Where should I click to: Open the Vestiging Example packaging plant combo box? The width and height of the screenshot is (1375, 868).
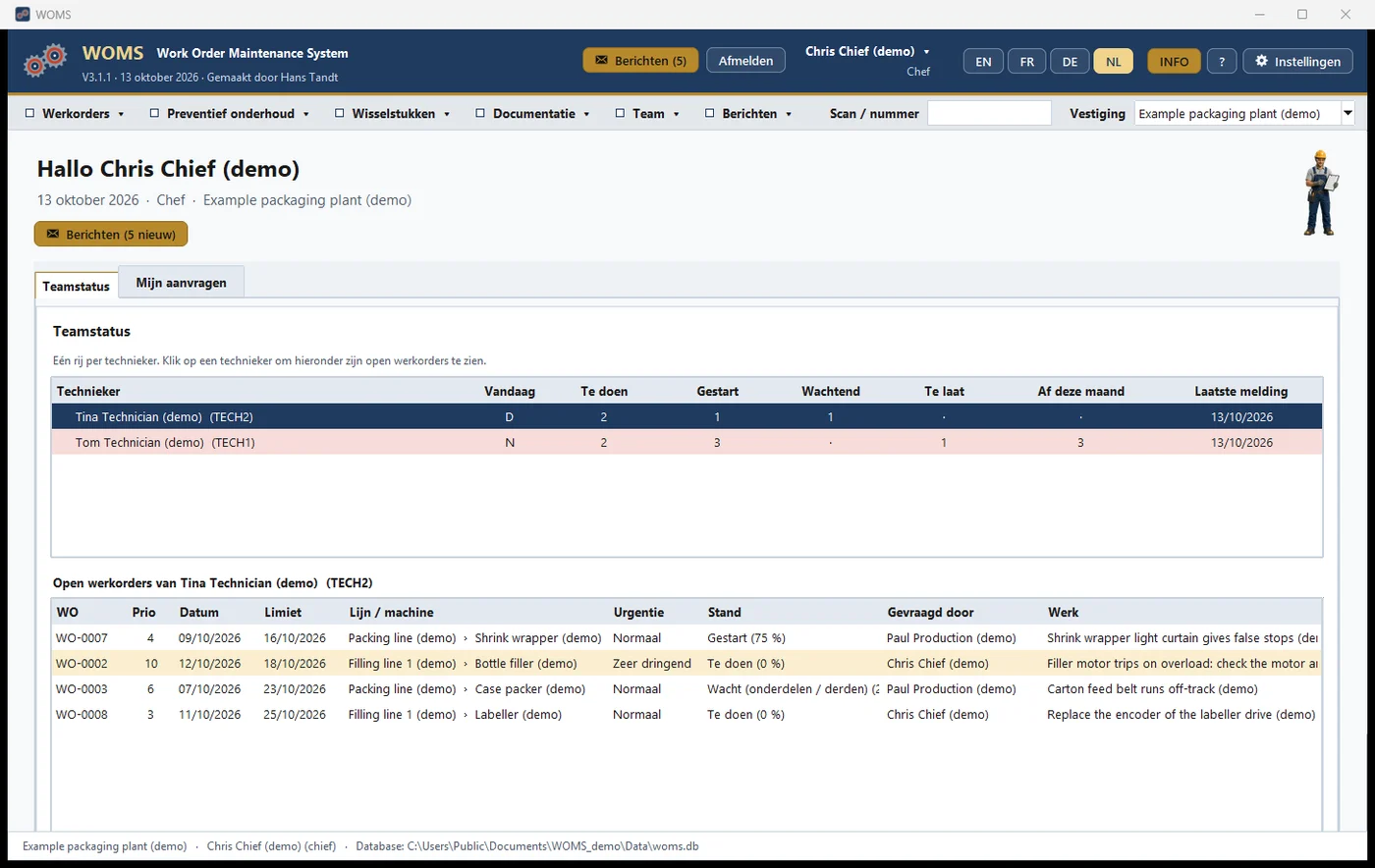pyautogui.click(x=1244, y=113)
